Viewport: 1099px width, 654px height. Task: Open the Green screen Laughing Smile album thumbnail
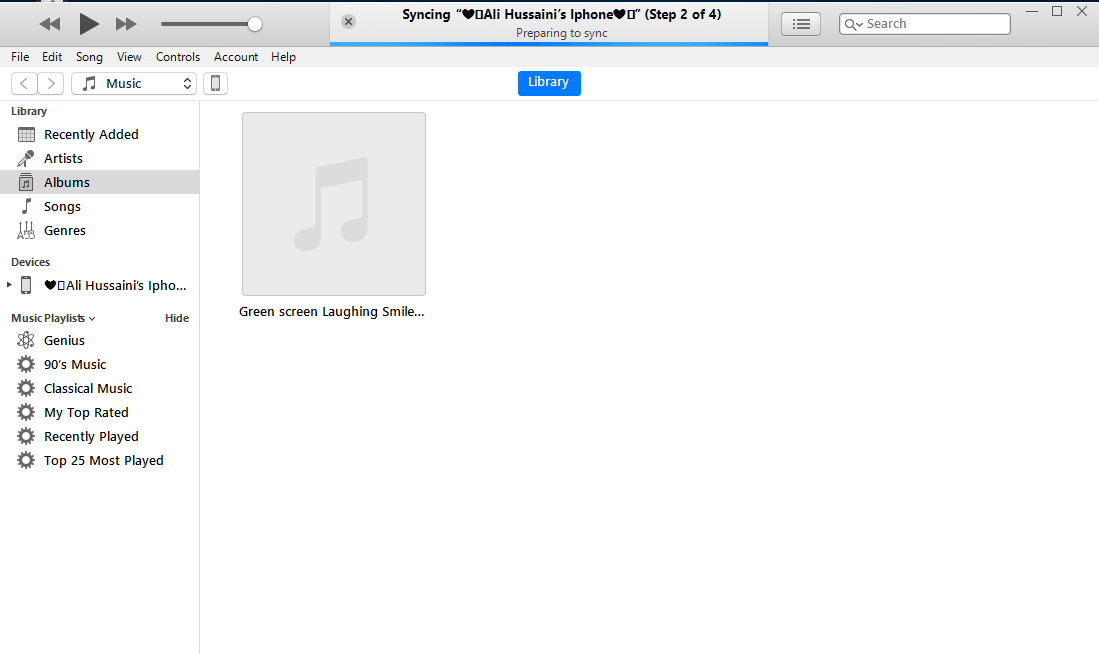tap(334, 204)
